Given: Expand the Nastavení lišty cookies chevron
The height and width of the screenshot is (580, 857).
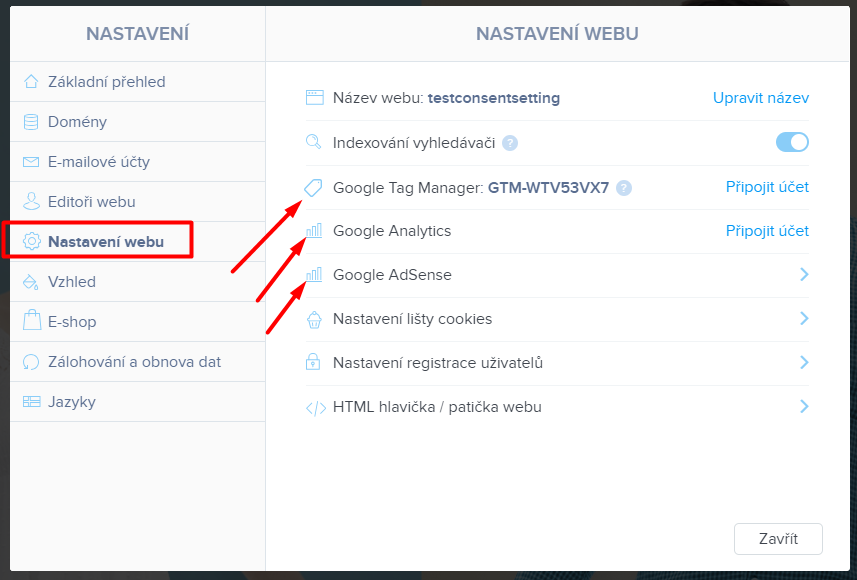Looking at the screenshot, I should coord(804,318).
